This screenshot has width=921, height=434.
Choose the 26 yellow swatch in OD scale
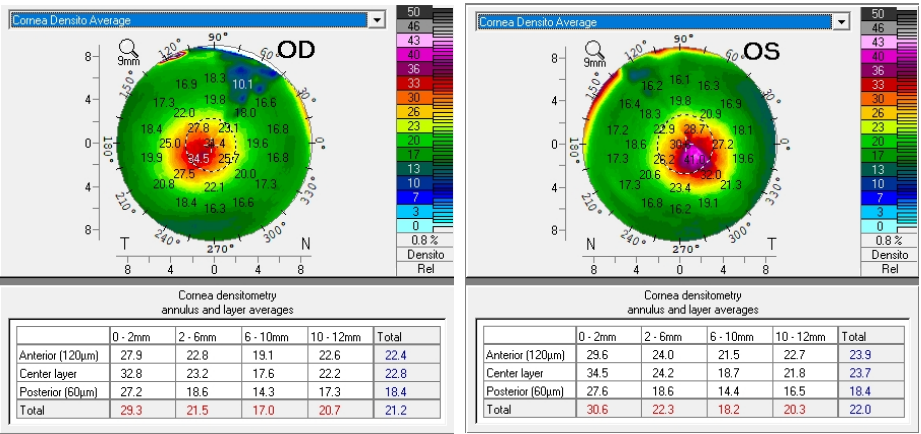414,112
